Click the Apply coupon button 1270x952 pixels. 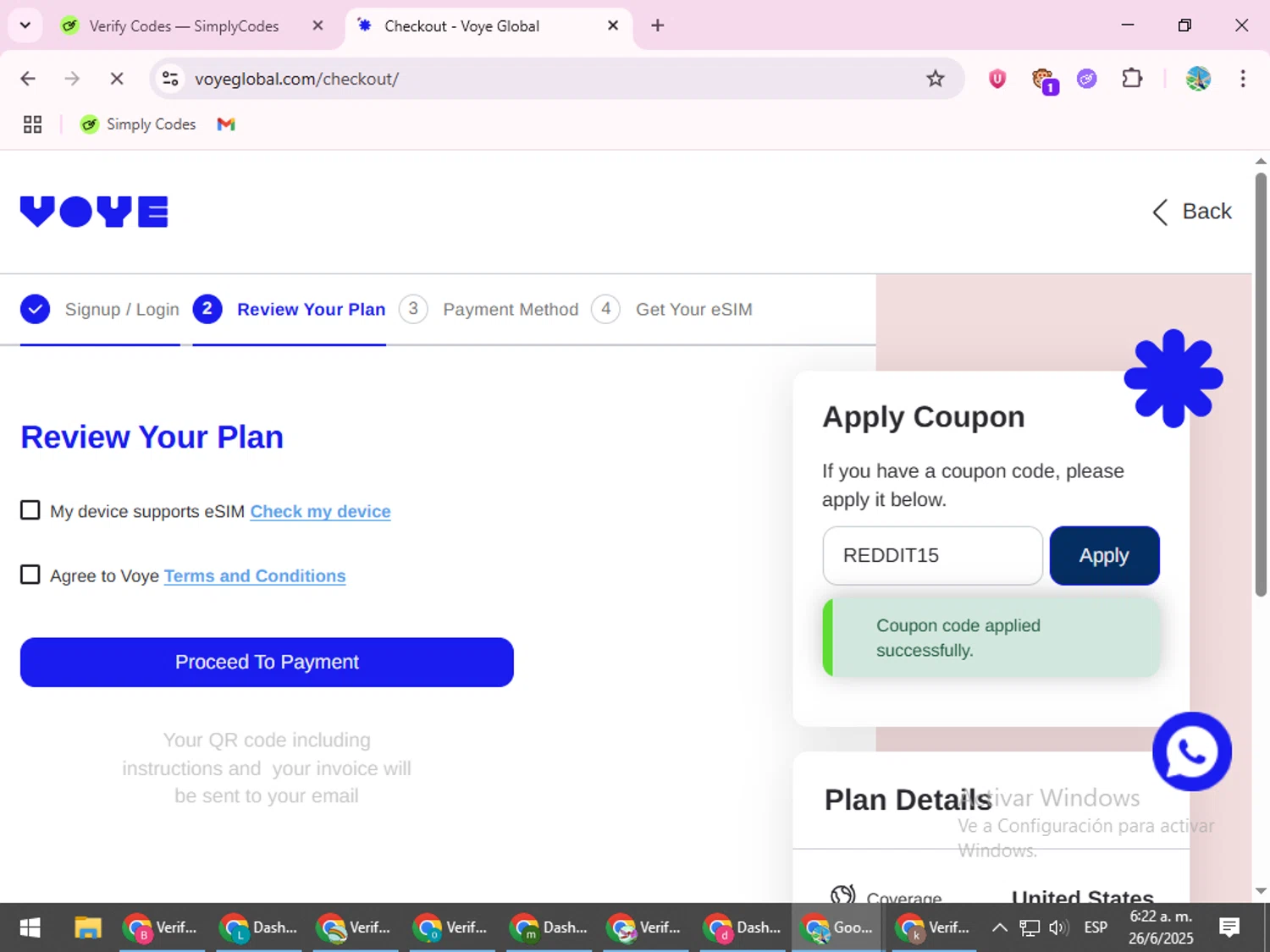pos(1104,555)
